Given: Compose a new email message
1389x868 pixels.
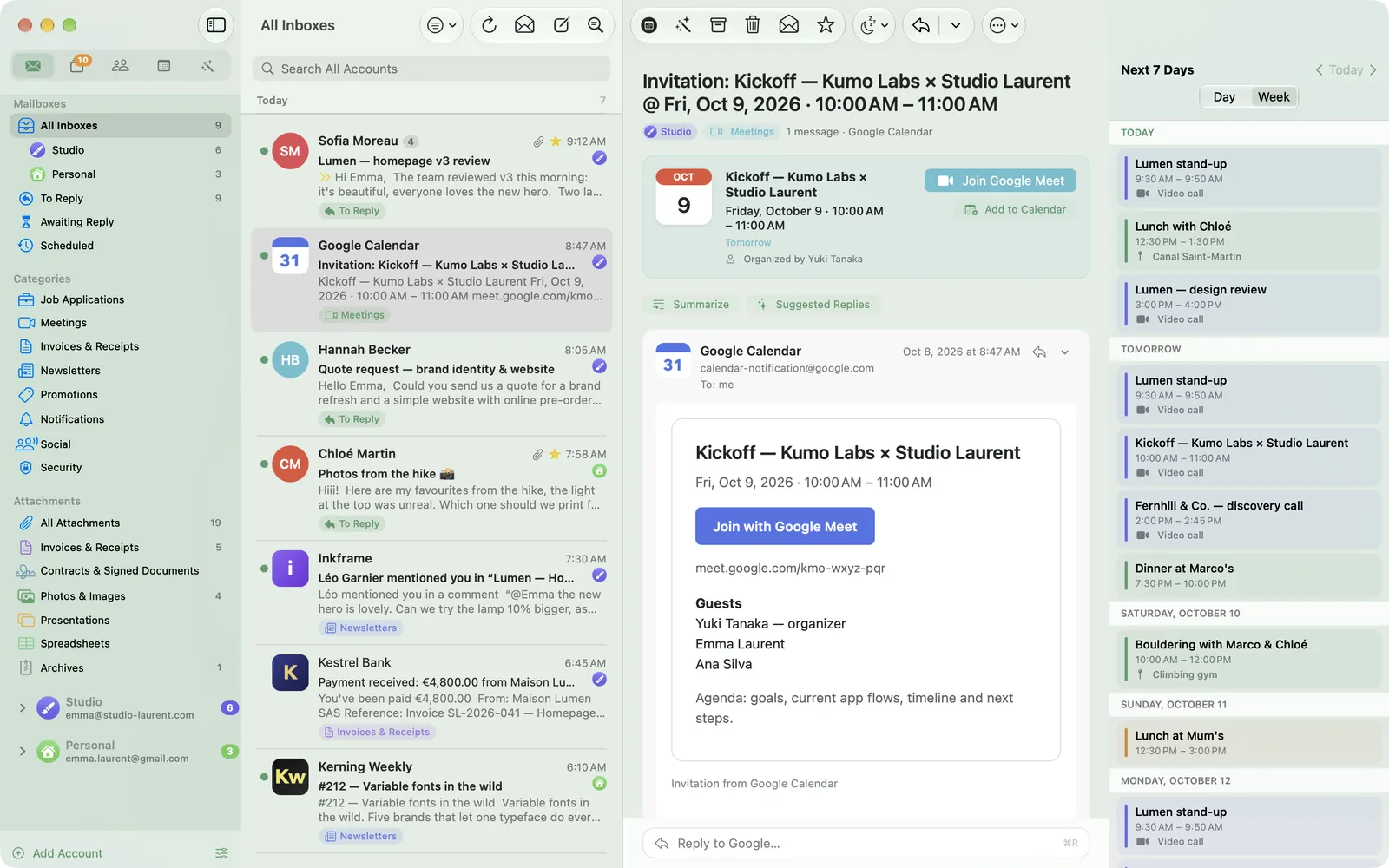Looking at the screenshot, I should click(562, 25).
